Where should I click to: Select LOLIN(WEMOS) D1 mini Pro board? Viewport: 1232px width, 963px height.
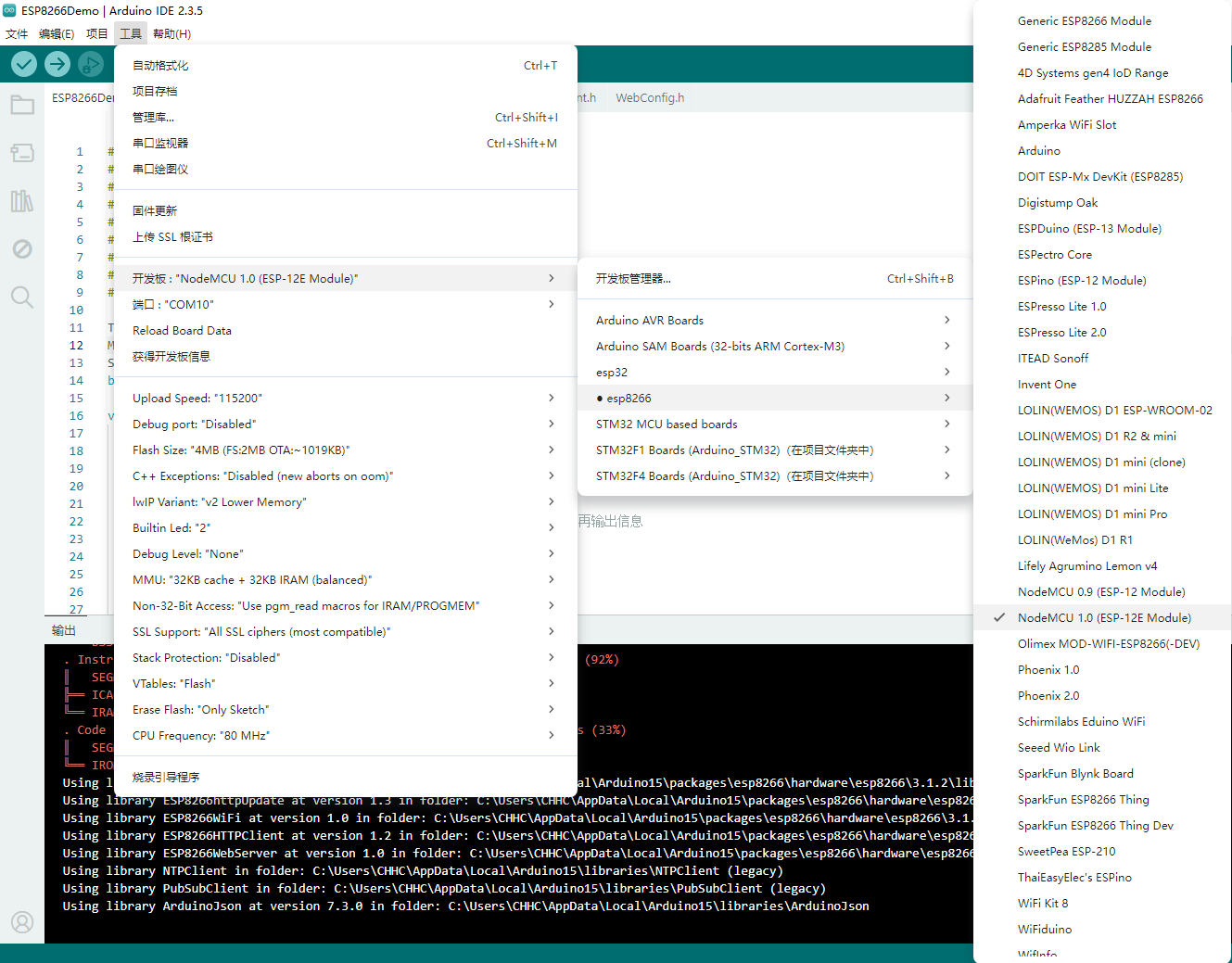(x=1102, y=513)
